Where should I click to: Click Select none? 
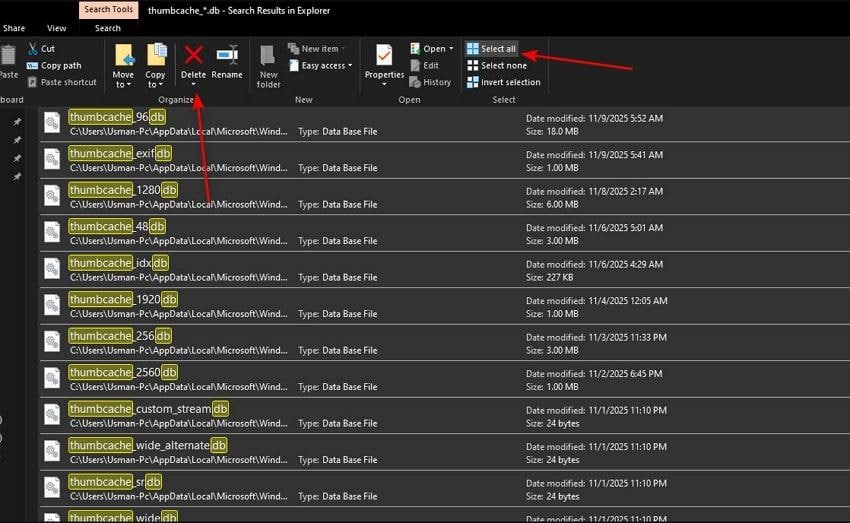tap(497, 66)
